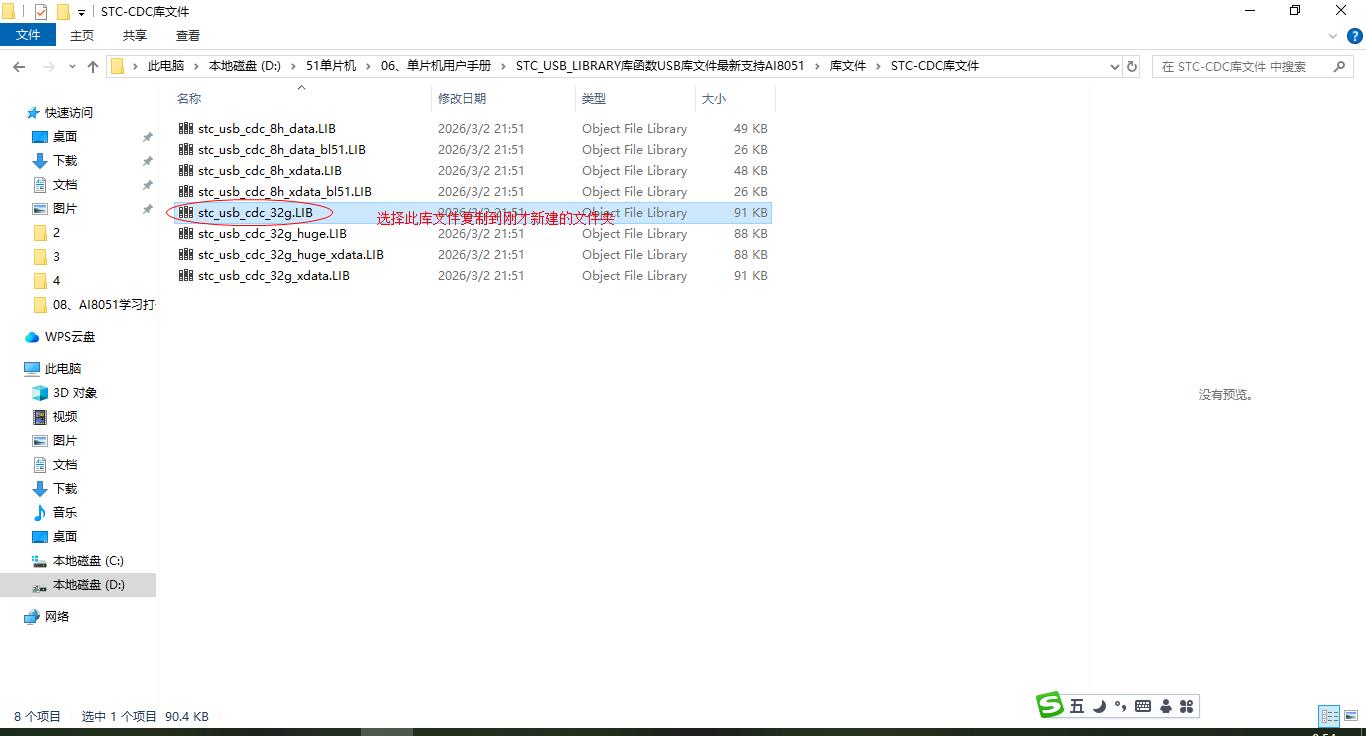
Task: Open pinned 下载 under Quick access
Action: pos(65,161)
